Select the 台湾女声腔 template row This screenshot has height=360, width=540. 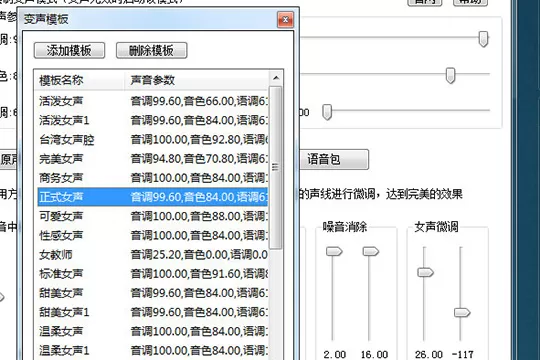153,140
